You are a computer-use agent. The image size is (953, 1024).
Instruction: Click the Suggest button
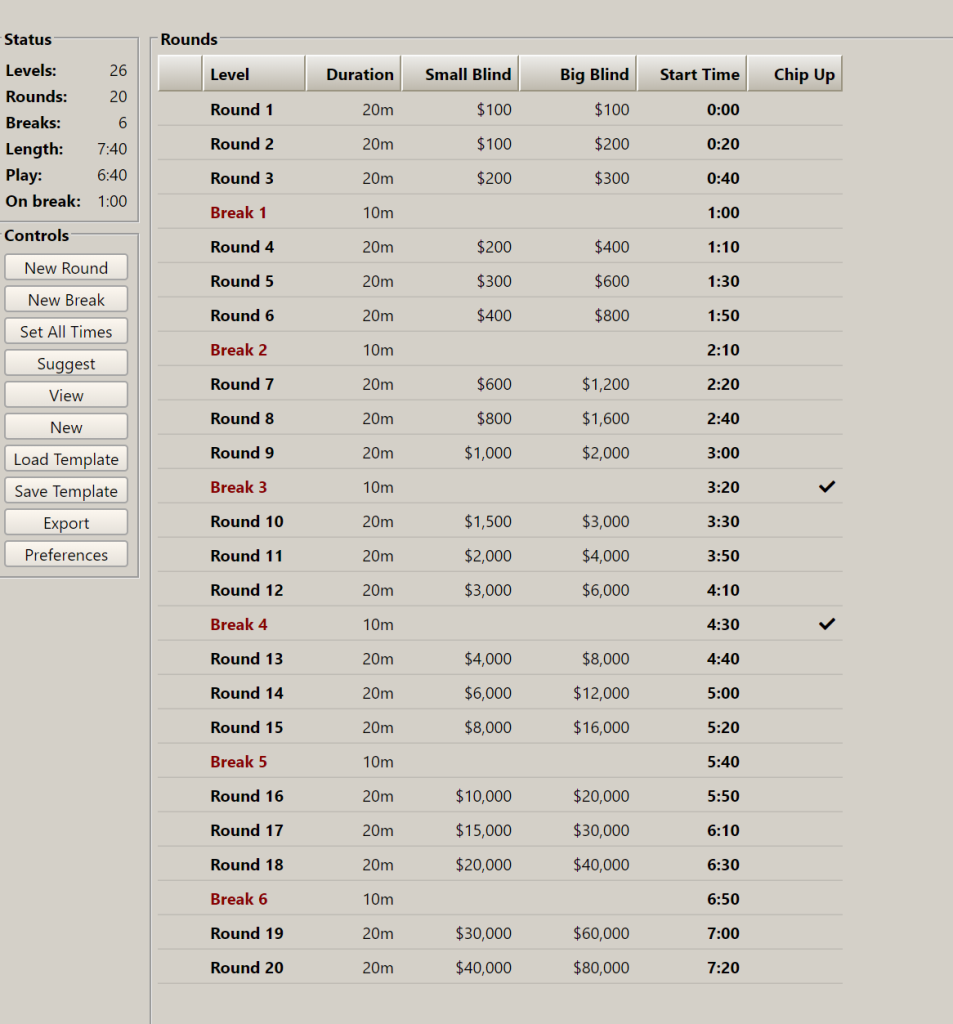(x=66, y=364)
